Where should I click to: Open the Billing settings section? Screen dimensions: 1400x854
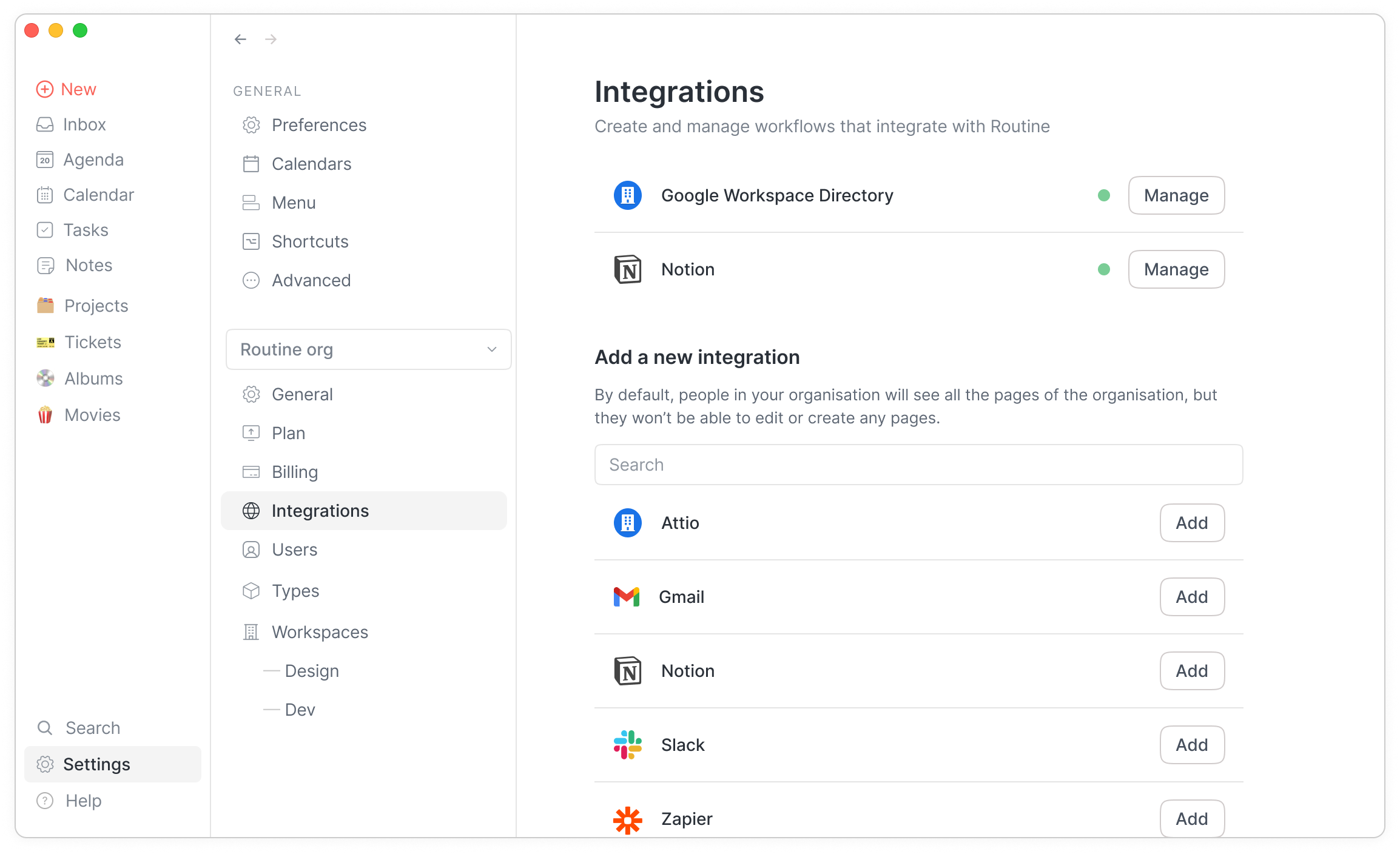click(295, 472)
